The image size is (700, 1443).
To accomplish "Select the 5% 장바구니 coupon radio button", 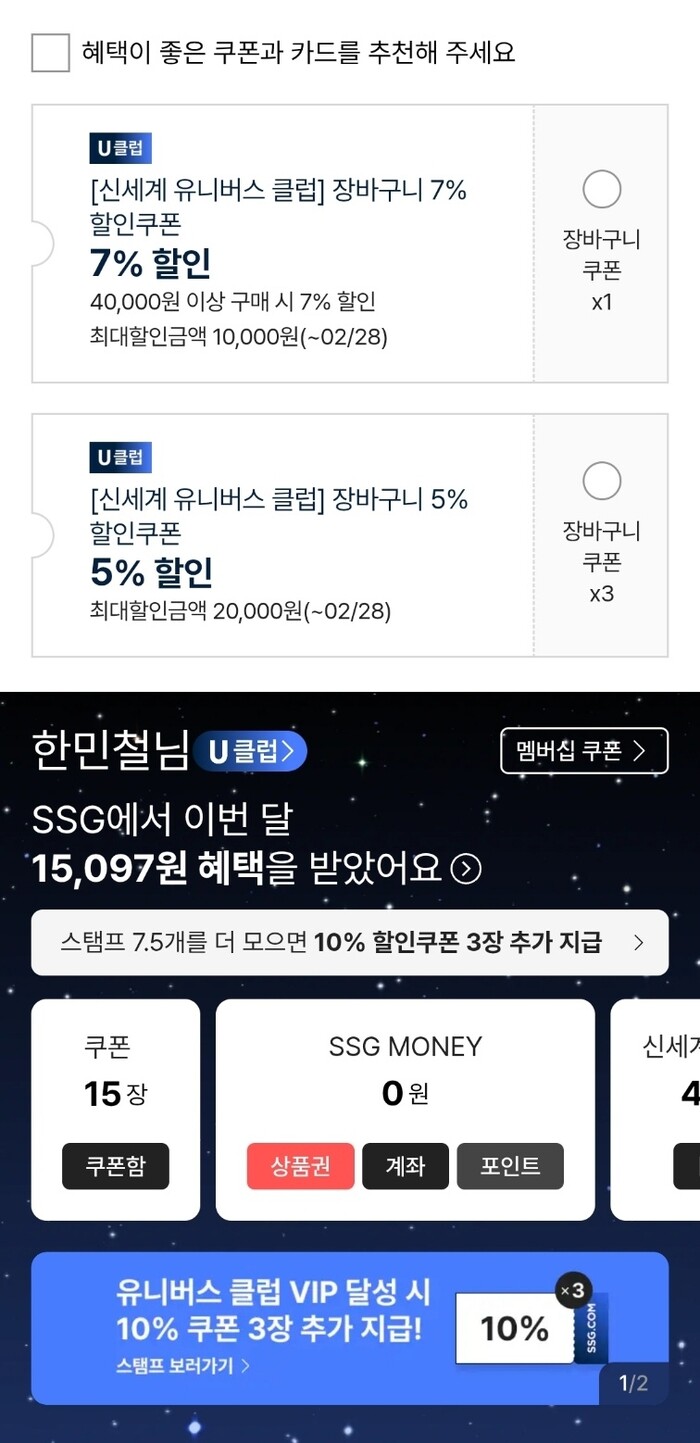I will pyautogui.click(x=601, y=481).
